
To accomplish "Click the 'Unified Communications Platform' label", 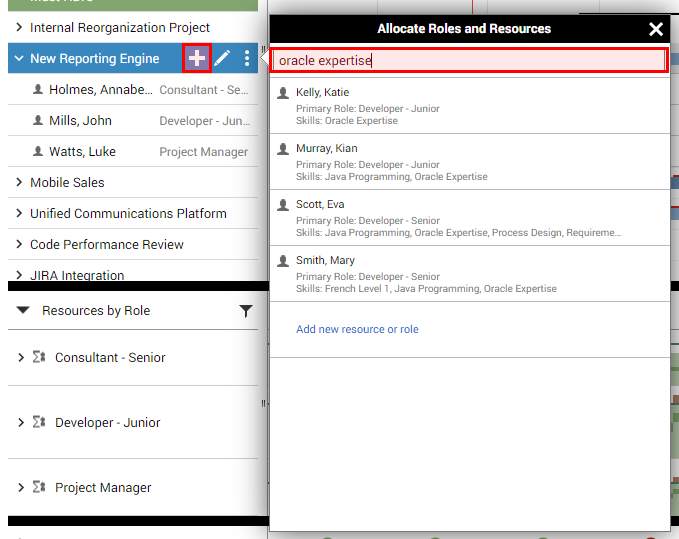I will coord(128,213).
